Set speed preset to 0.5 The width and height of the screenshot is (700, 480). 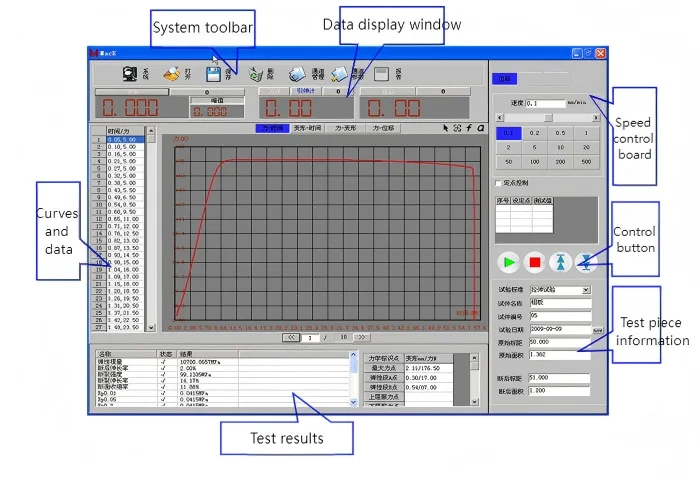coord(560,133)
